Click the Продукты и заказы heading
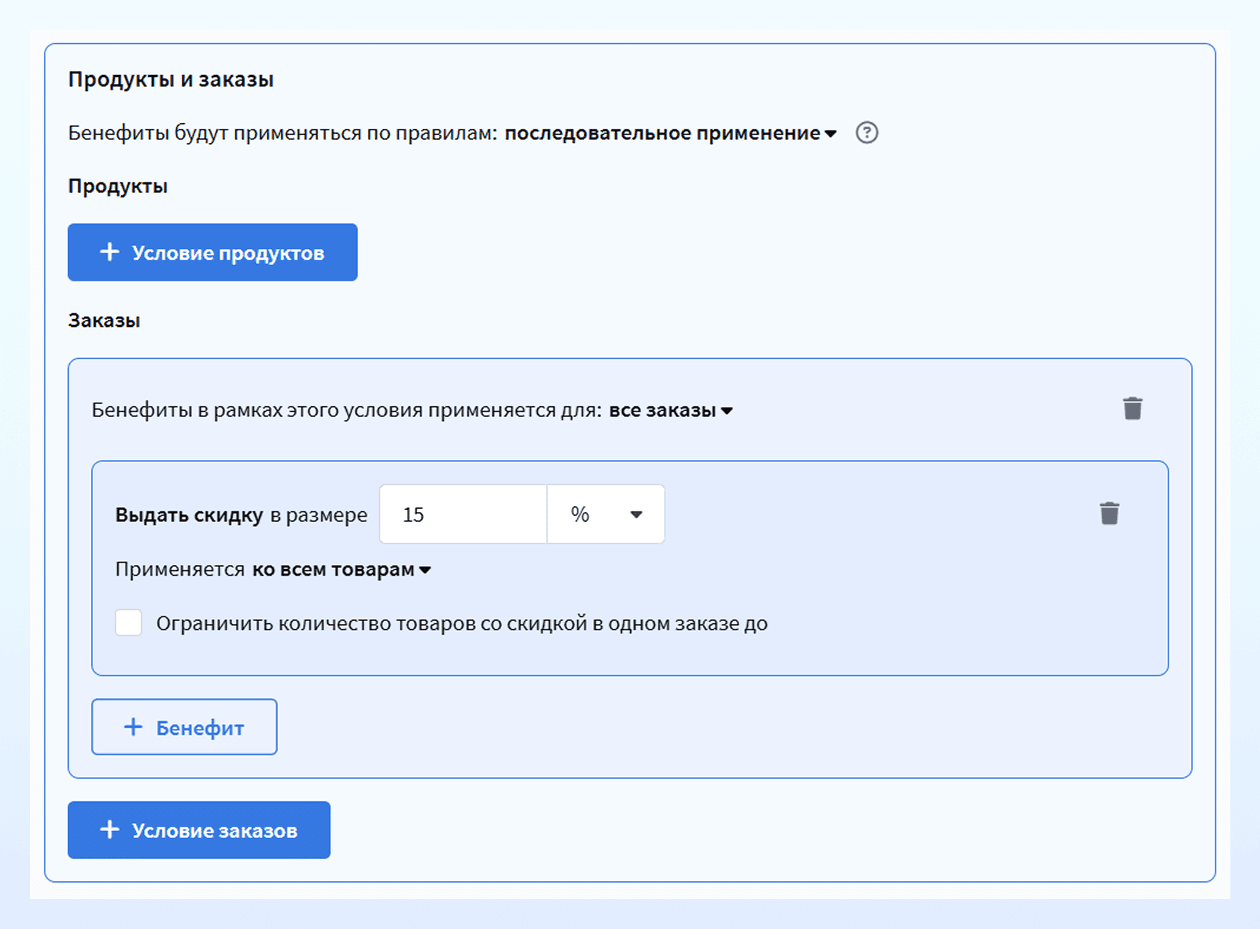The image size is (1260, 929). (171, 80)
